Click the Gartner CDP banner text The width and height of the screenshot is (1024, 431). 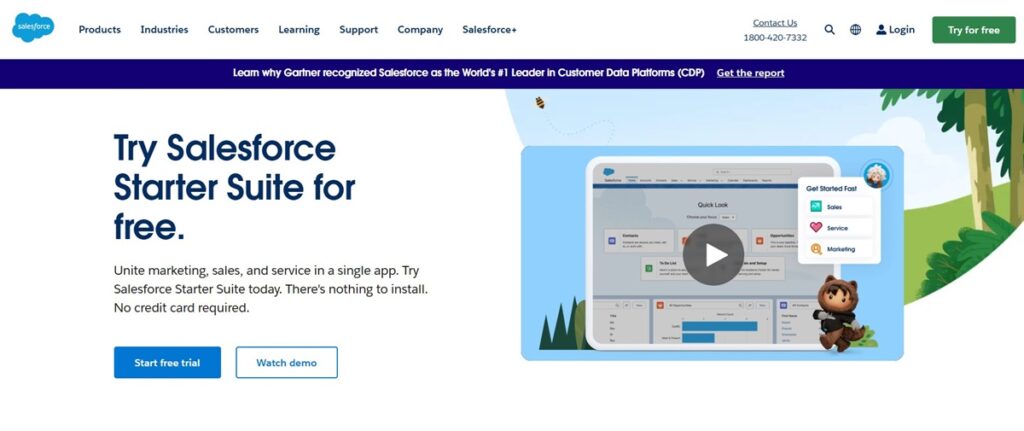[x=468, y=73]
